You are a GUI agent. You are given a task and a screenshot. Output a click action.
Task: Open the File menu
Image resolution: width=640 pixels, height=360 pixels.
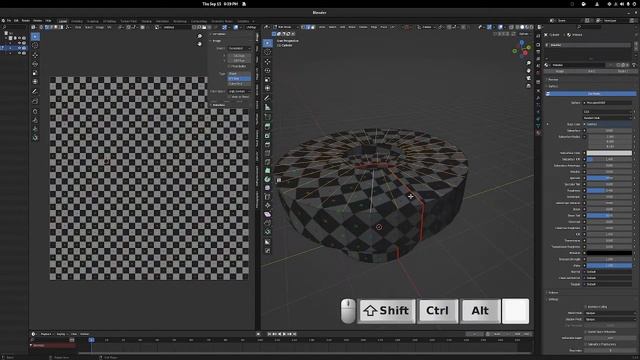[9, 21]
